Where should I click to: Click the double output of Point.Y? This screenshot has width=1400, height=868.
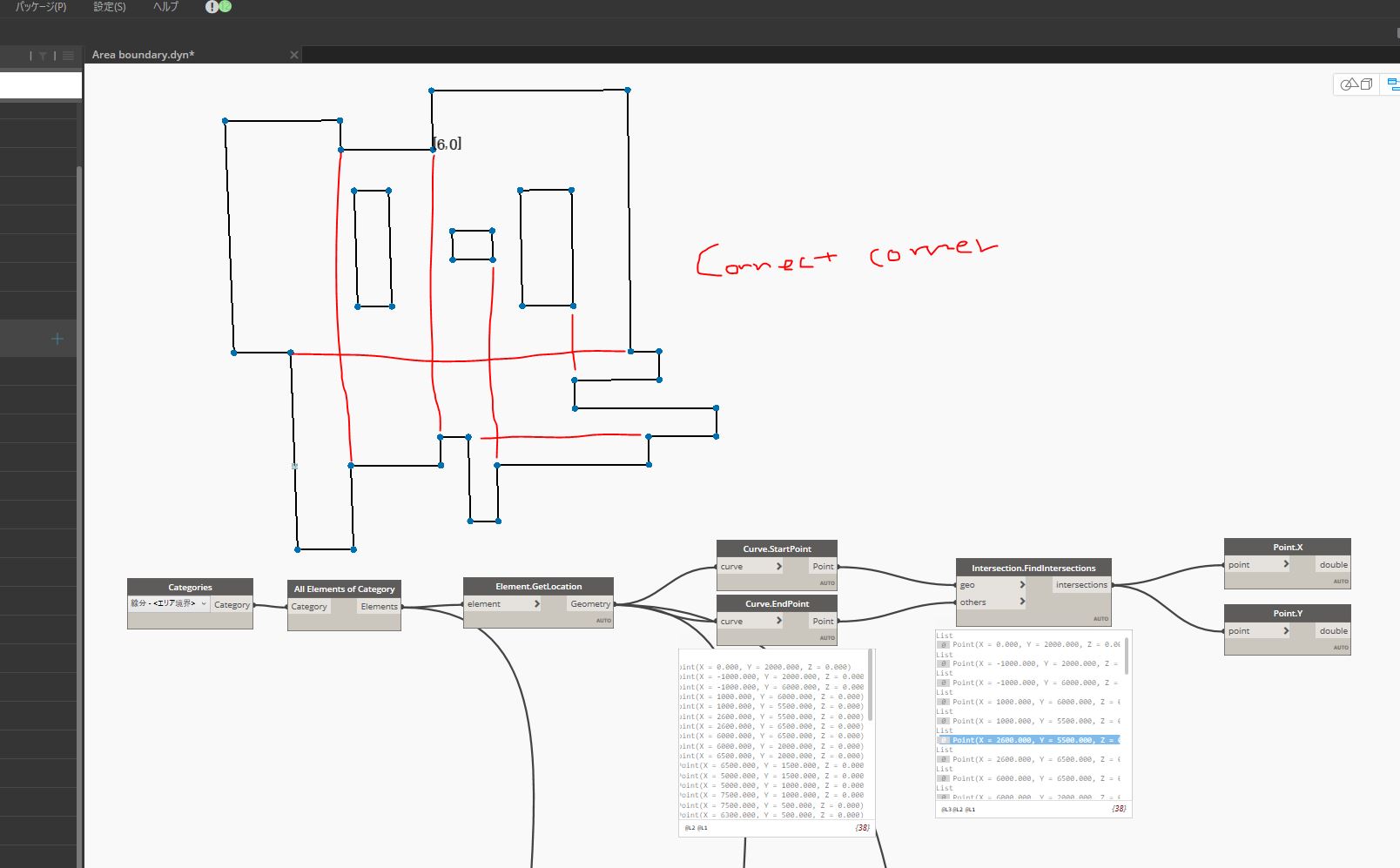(x=1333, y=631)
